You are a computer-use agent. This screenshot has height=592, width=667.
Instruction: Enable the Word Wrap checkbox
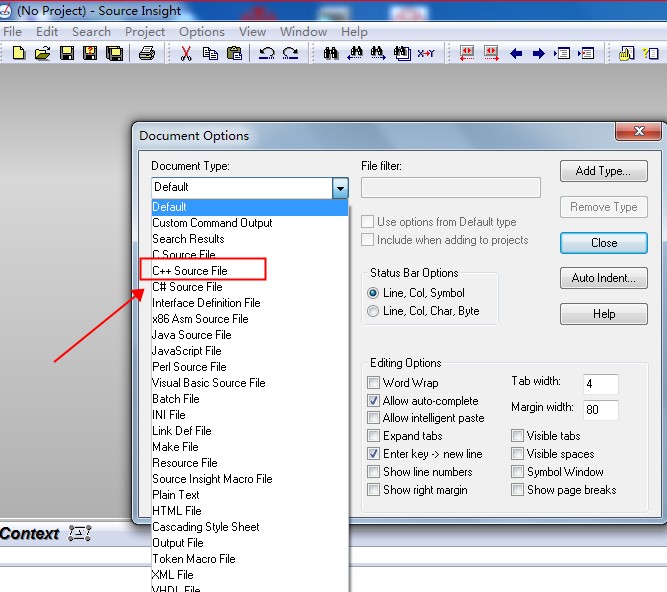tap(373, 383)
